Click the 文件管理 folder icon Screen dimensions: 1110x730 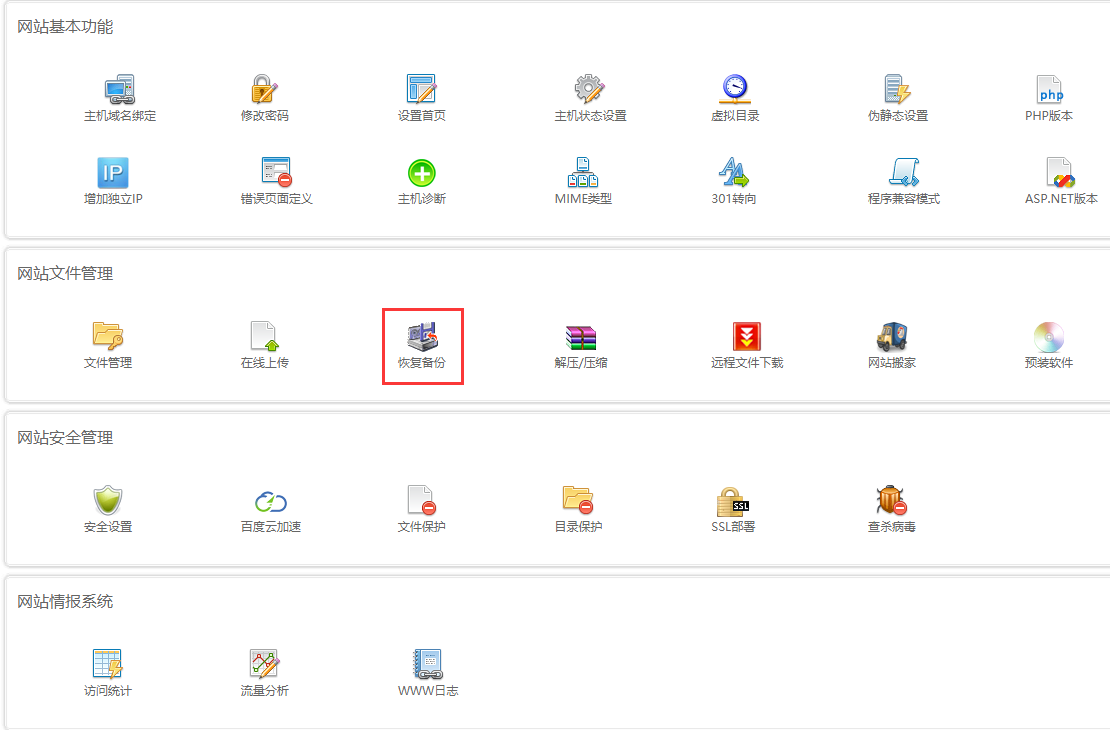point(107,336)
